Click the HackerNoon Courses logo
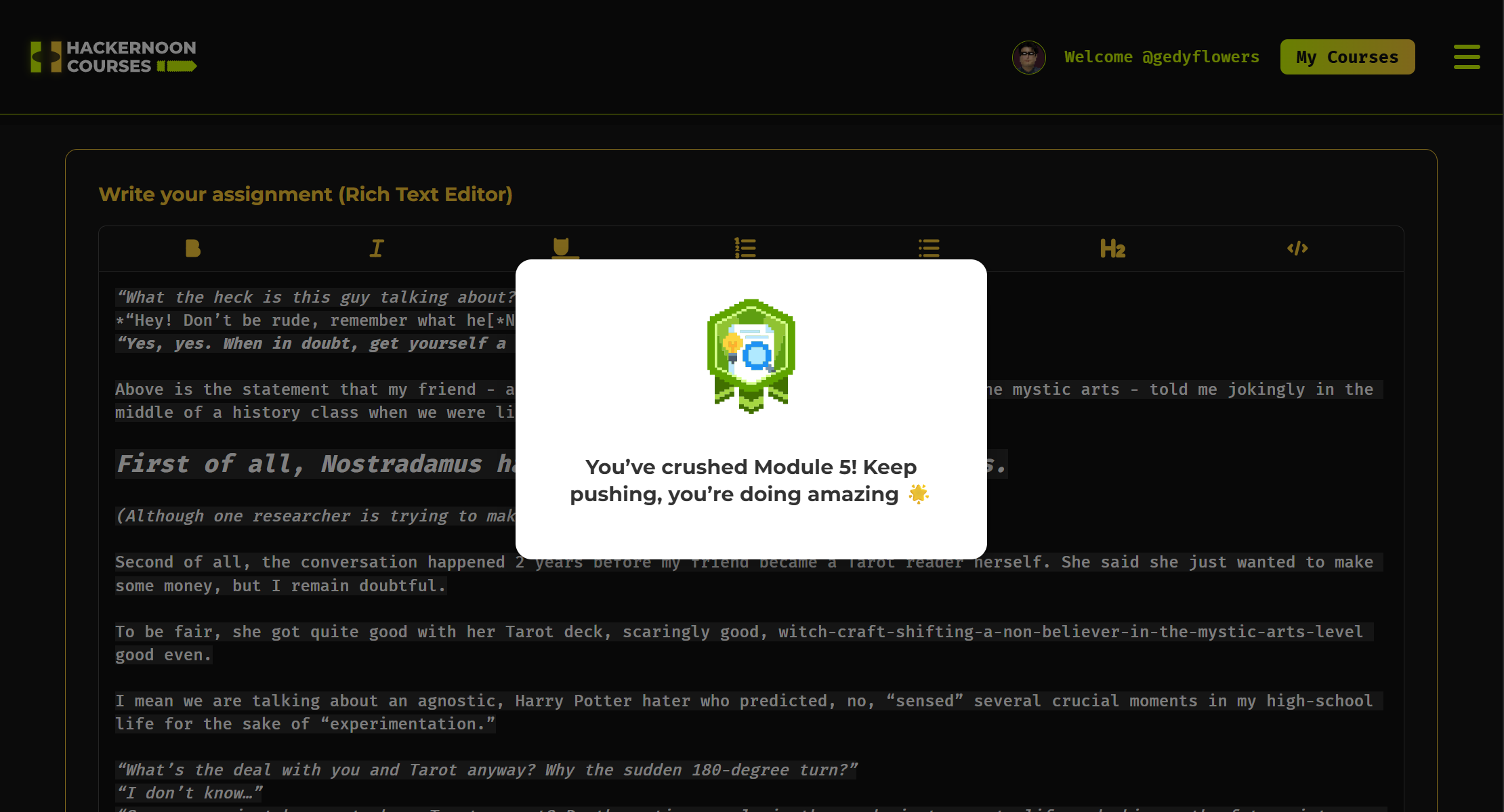This screenshot has width=1504, height=812. [x=113, y=57]
